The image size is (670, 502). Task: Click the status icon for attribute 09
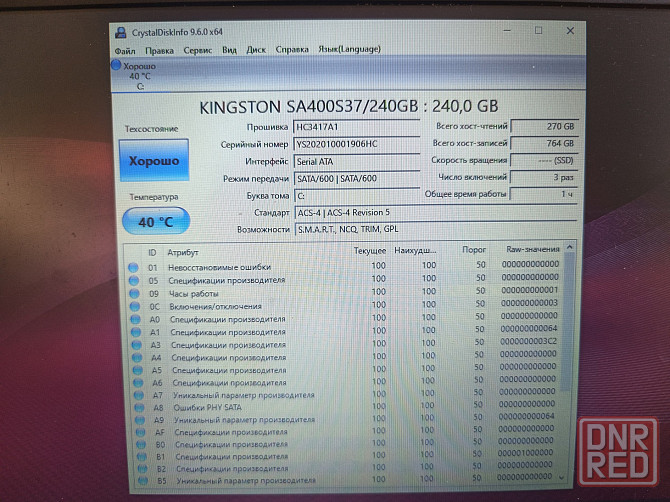coord(134,294)
